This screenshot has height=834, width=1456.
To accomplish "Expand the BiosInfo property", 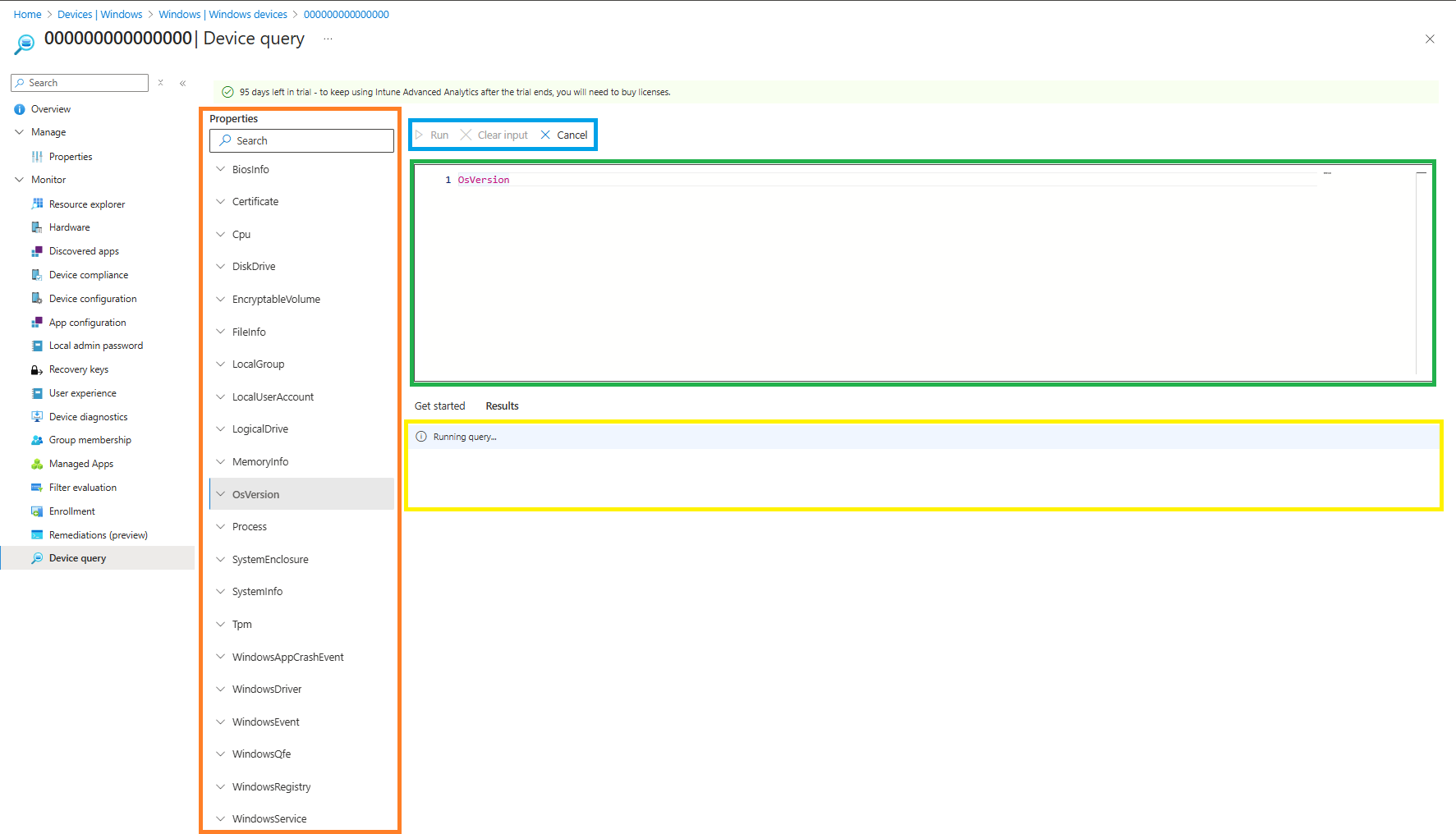I will click(220, 169).
